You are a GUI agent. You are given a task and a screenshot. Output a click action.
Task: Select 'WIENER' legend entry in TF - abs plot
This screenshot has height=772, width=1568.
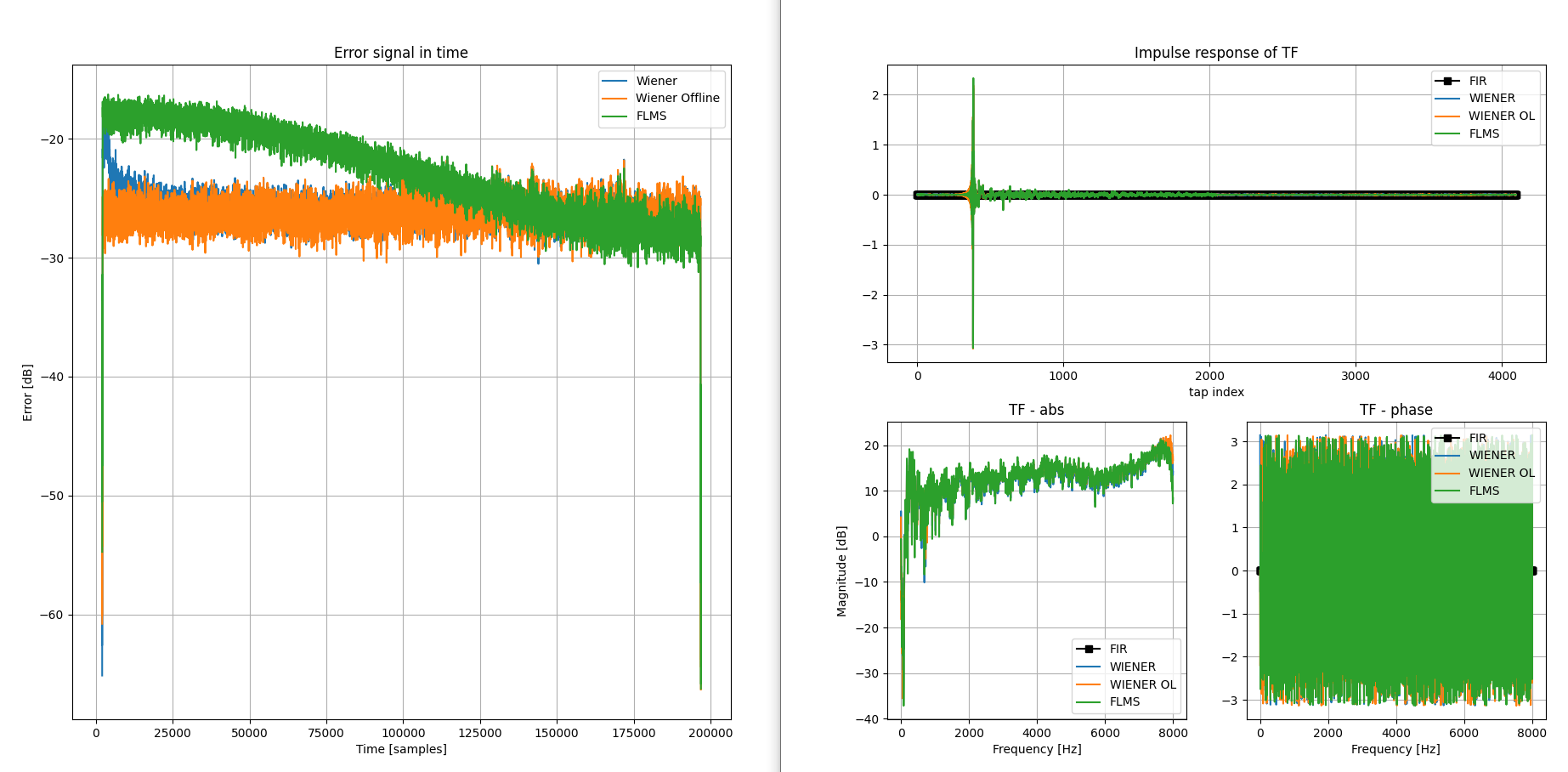pos(1133,667)
